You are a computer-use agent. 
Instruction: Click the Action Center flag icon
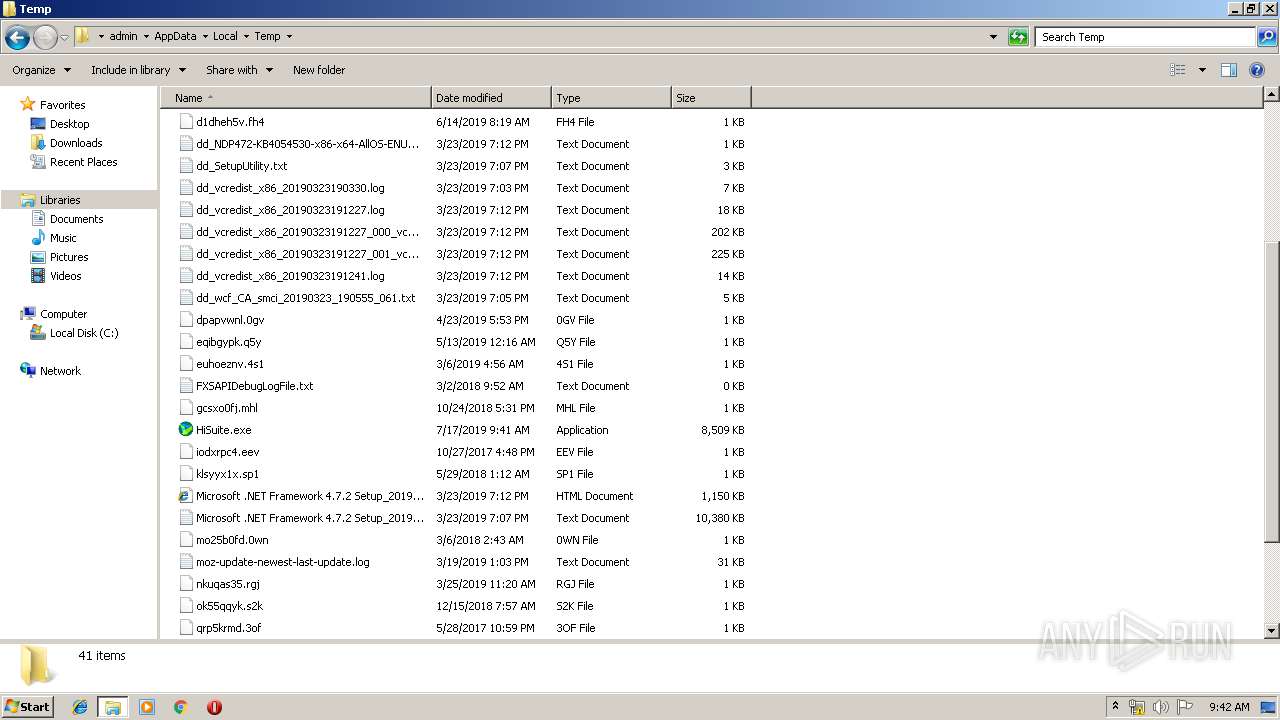[x=1185, y=707]
